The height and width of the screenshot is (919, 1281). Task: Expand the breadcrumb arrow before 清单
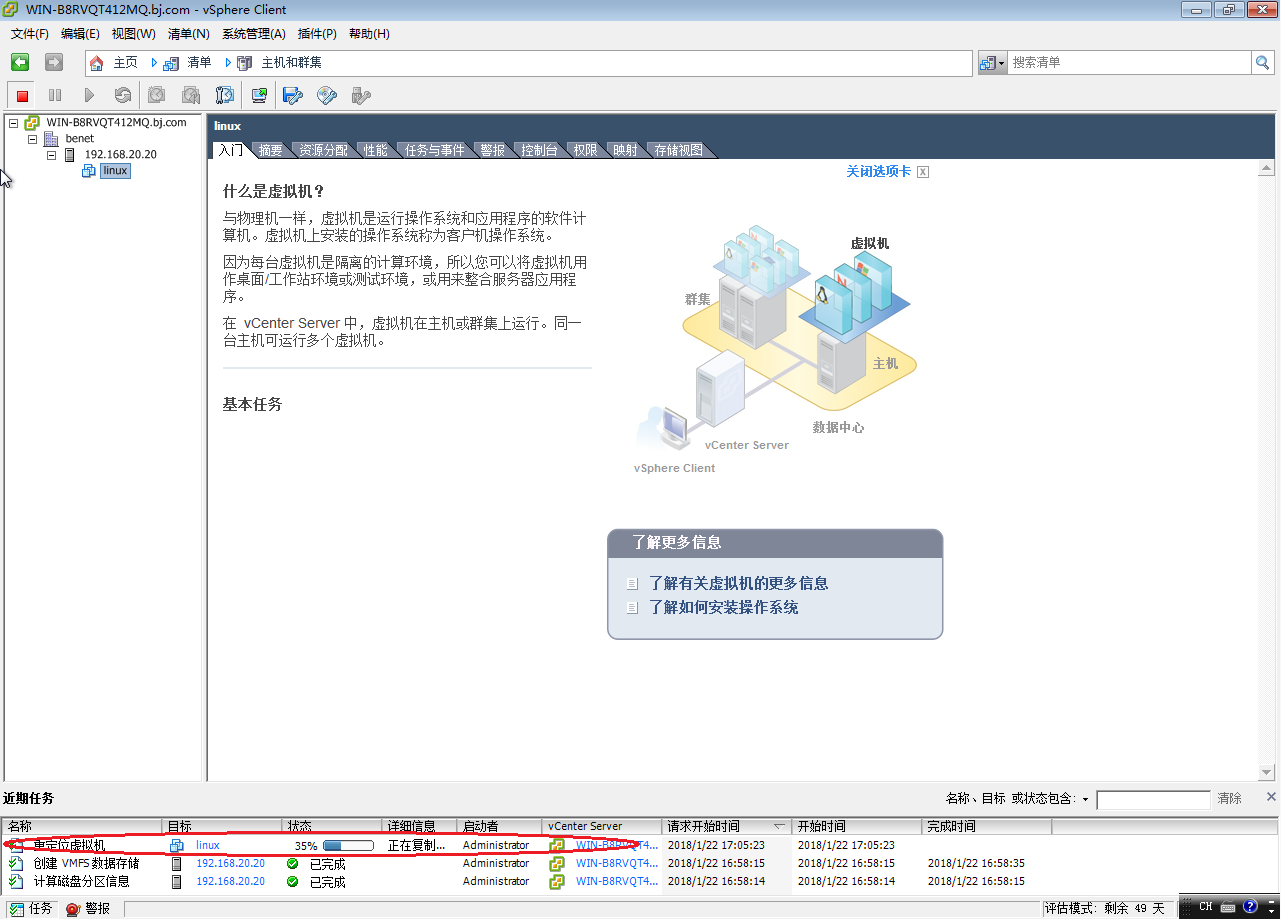[x=154, y=63]
